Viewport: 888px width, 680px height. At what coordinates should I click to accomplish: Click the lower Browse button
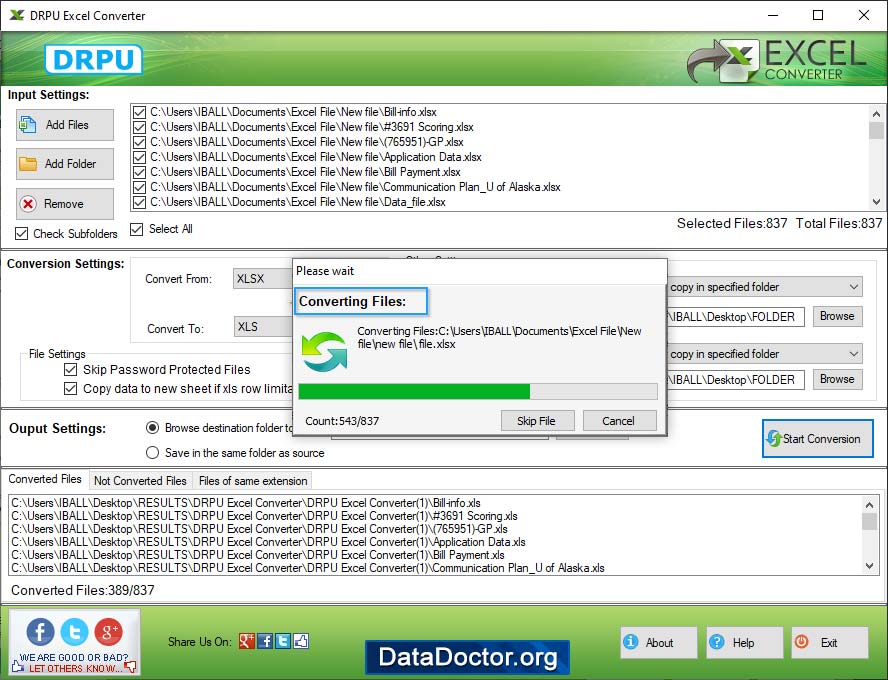coord(837,379)
